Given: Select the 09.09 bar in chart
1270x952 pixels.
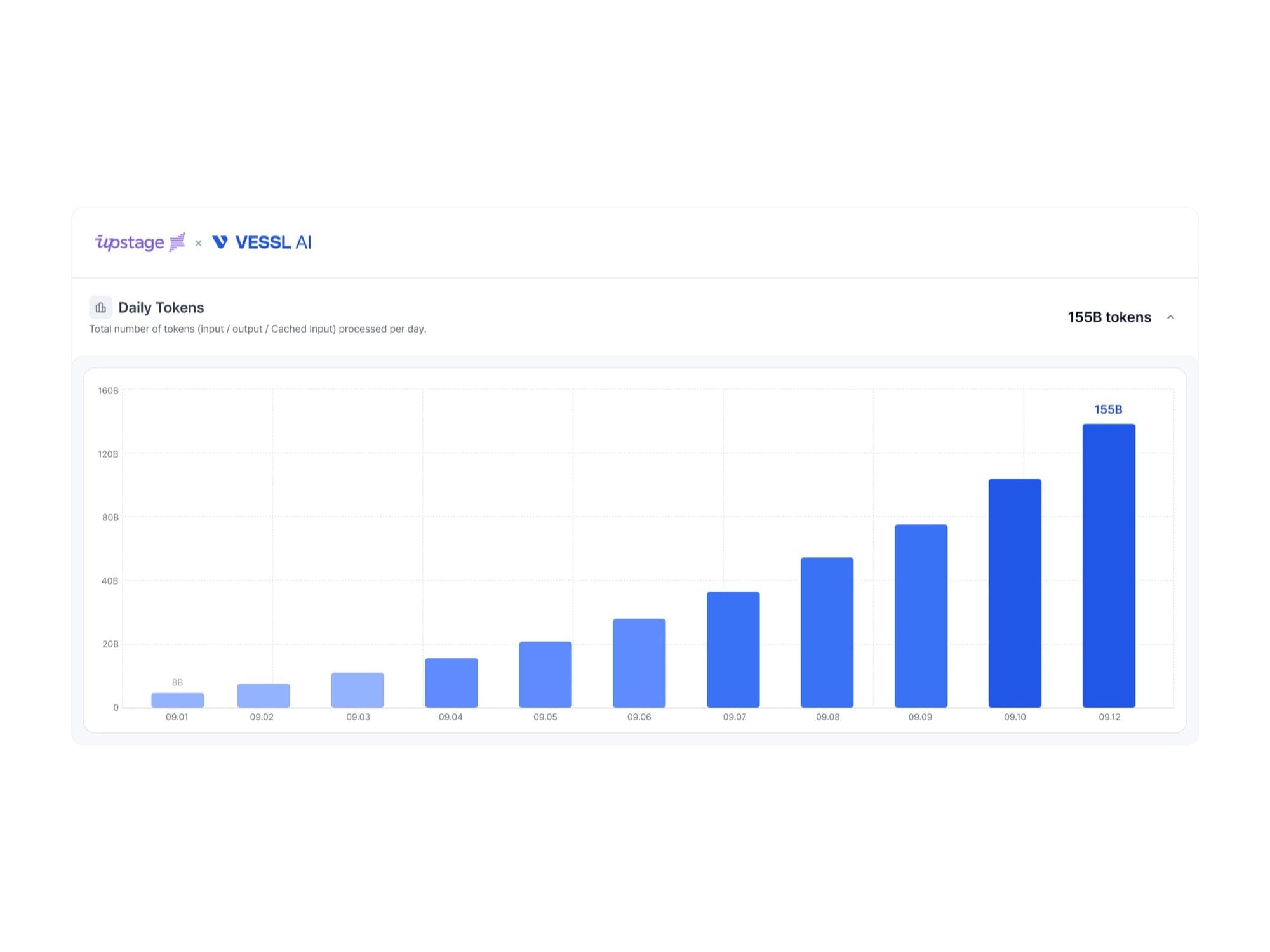Looking at the screenshot, I should (921, 616).
